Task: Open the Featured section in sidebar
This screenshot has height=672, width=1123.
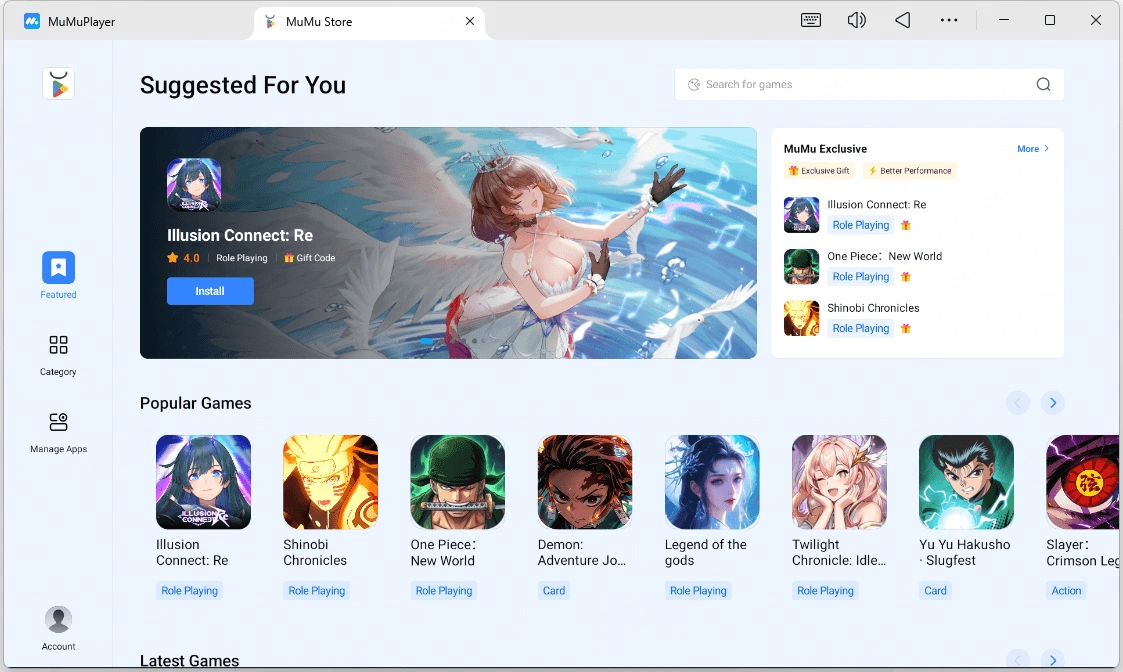Action: [58, 275]
